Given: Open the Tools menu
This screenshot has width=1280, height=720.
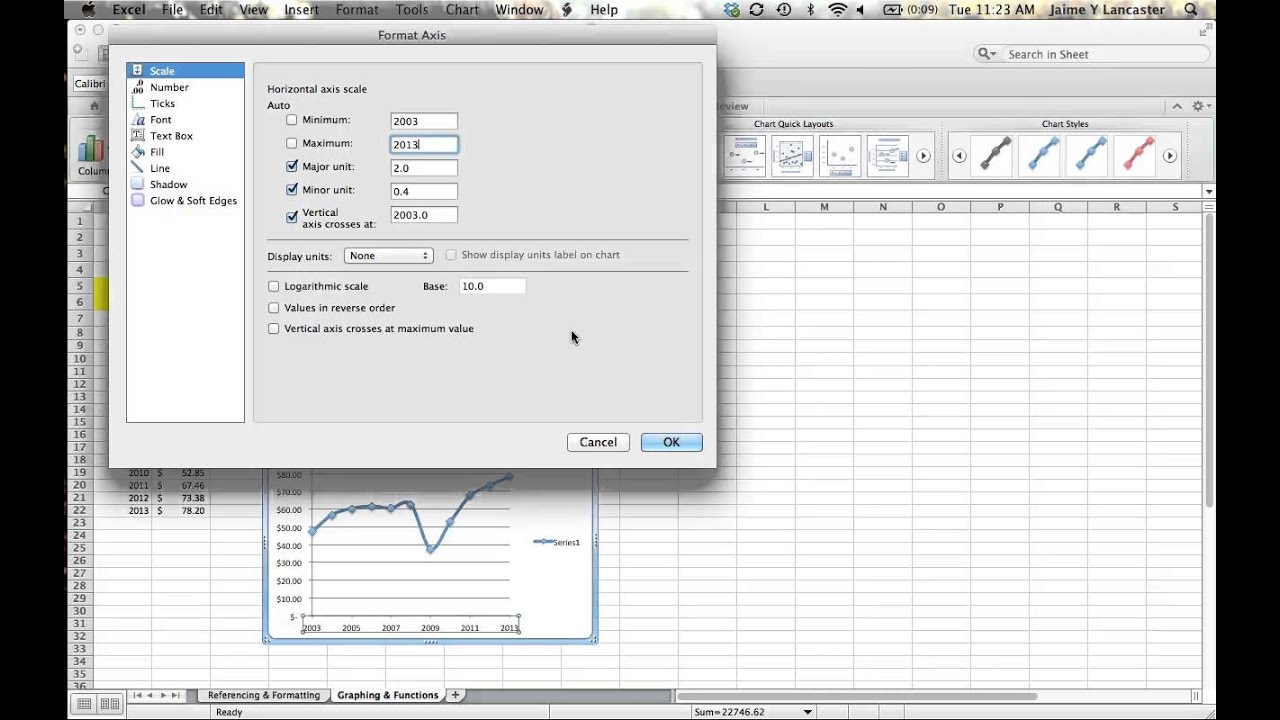Looking at the screenshot, I should tap(412, 10).
